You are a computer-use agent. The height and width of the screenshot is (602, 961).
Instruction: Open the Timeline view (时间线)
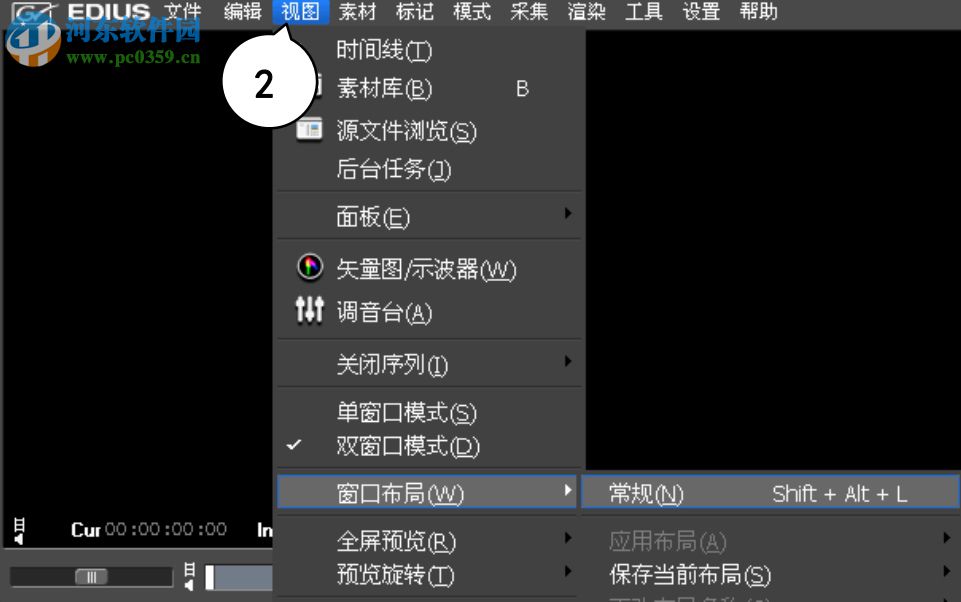(385, 49)
